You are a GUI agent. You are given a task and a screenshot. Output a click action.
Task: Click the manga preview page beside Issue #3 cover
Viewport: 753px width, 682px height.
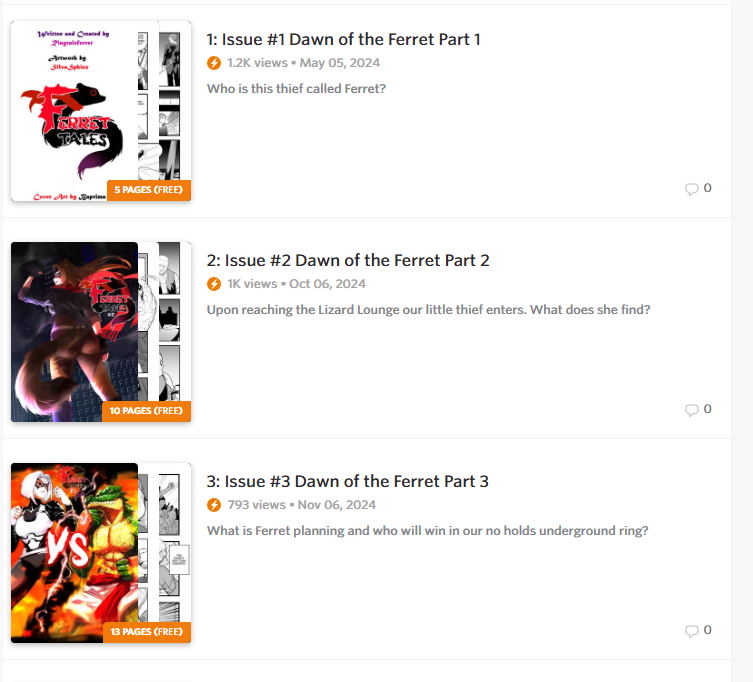point(165,543)
